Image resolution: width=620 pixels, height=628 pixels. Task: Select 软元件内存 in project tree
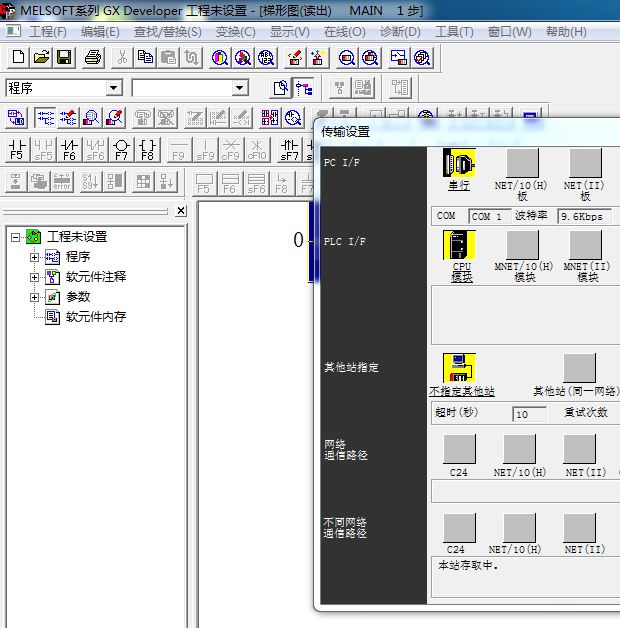tap(96, 317)
